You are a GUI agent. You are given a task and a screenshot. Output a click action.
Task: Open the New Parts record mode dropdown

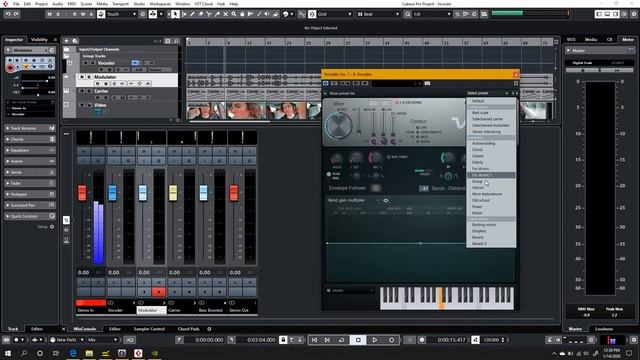[67, 340]
